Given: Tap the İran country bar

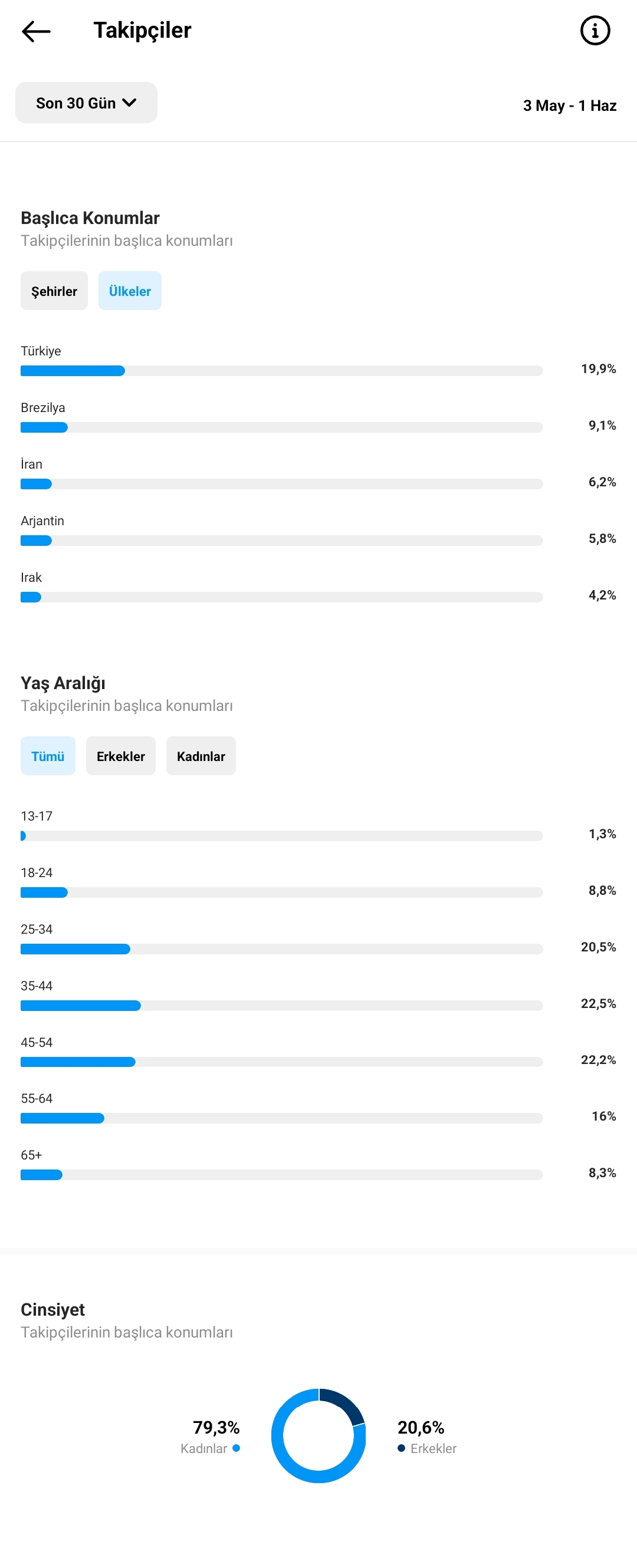Looking at the screenshot, I should pyautogui.click(x=281, y=484).
